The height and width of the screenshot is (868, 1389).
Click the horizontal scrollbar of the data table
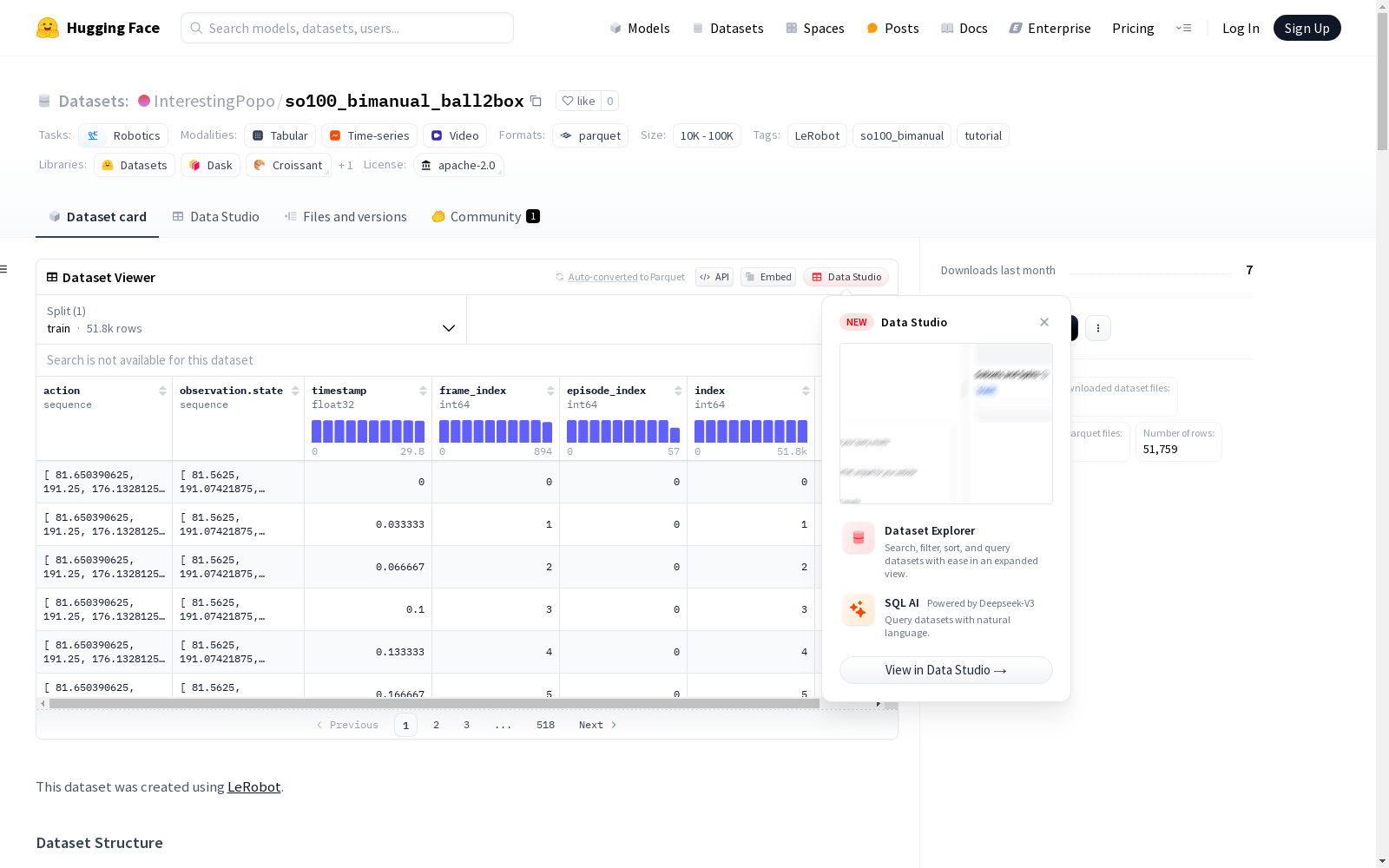coord(434,703)
